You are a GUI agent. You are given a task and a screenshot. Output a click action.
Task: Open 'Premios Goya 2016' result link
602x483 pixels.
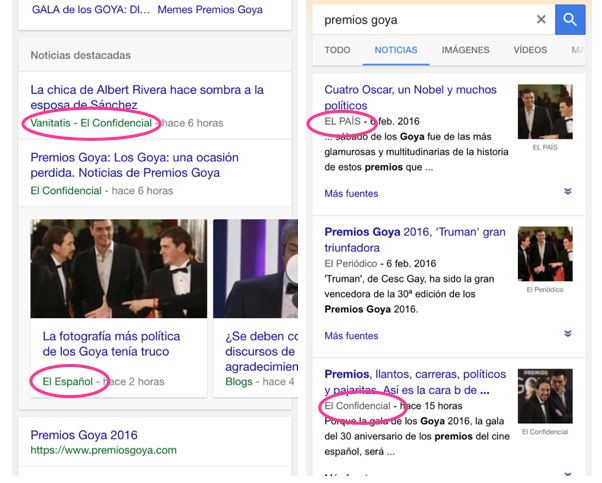(84, 435)
